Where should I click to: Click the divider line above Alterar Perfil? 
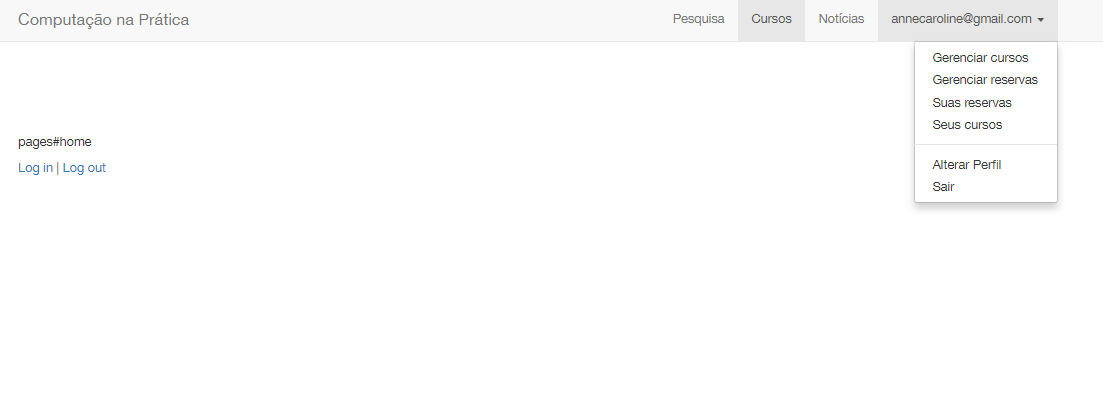coord(986,145)
